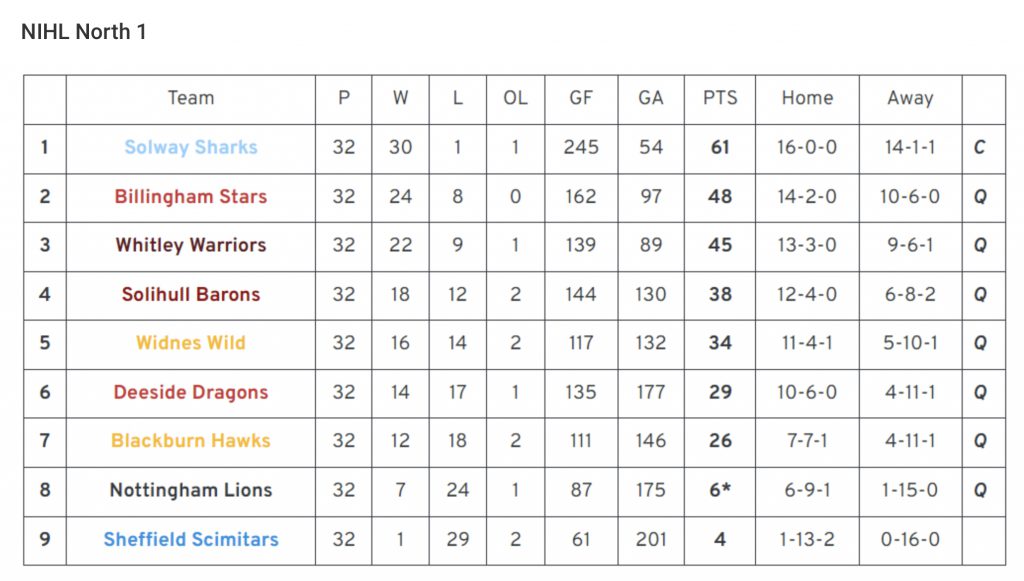Click the Home column header
The width and height of the screenshot is (1024, 581).
pyautogui.click(x=807, y=98)
